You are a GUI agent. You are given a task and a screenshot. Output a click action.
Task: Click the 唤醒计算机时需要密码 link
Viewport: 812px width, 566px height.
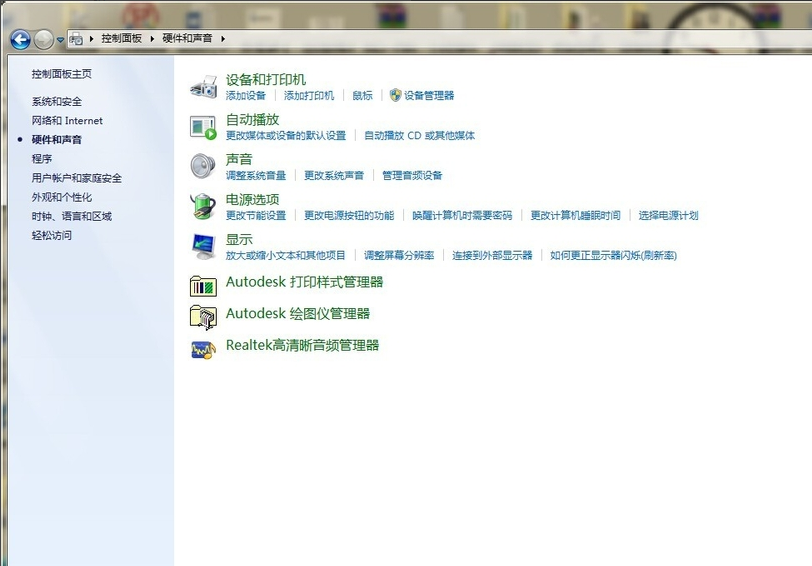(462, 215)
